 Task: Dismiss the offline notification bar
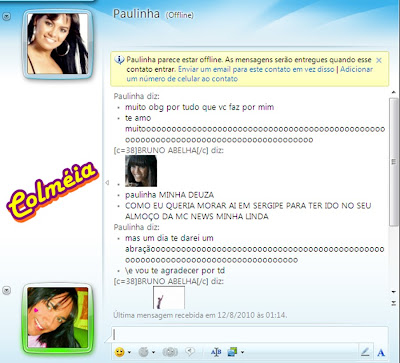(379, 61)
